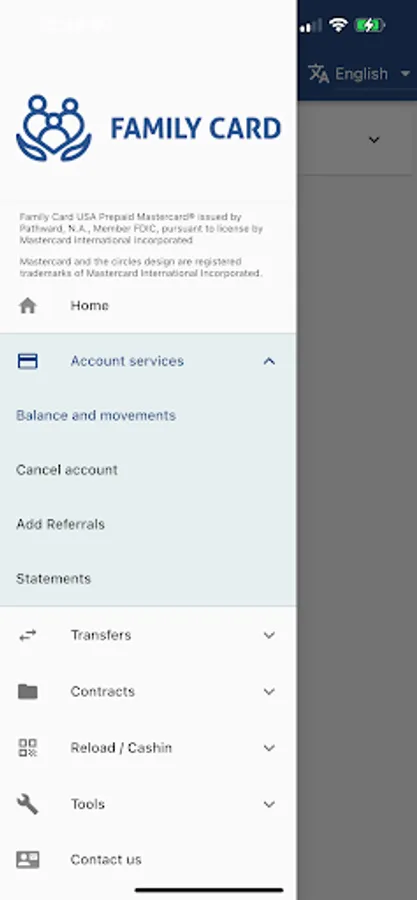Open Add Referrals
The height and width of the screenshot is (900, 417).
coord(60,525)
